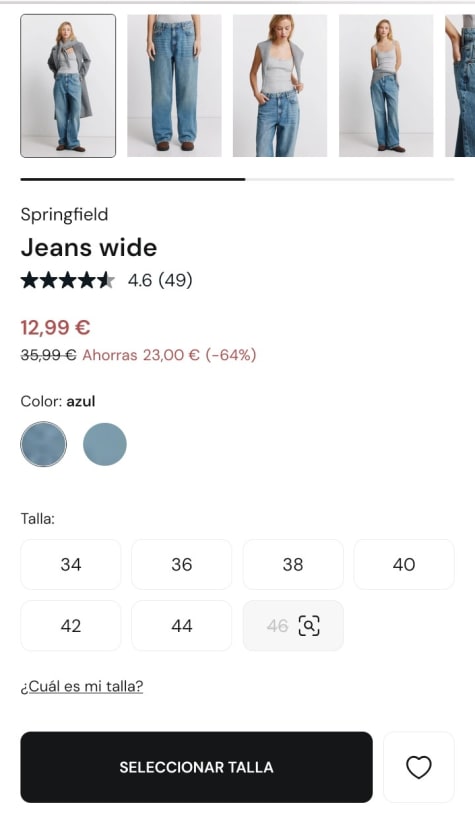Click the image gallery progress bar

coord(238,179)
